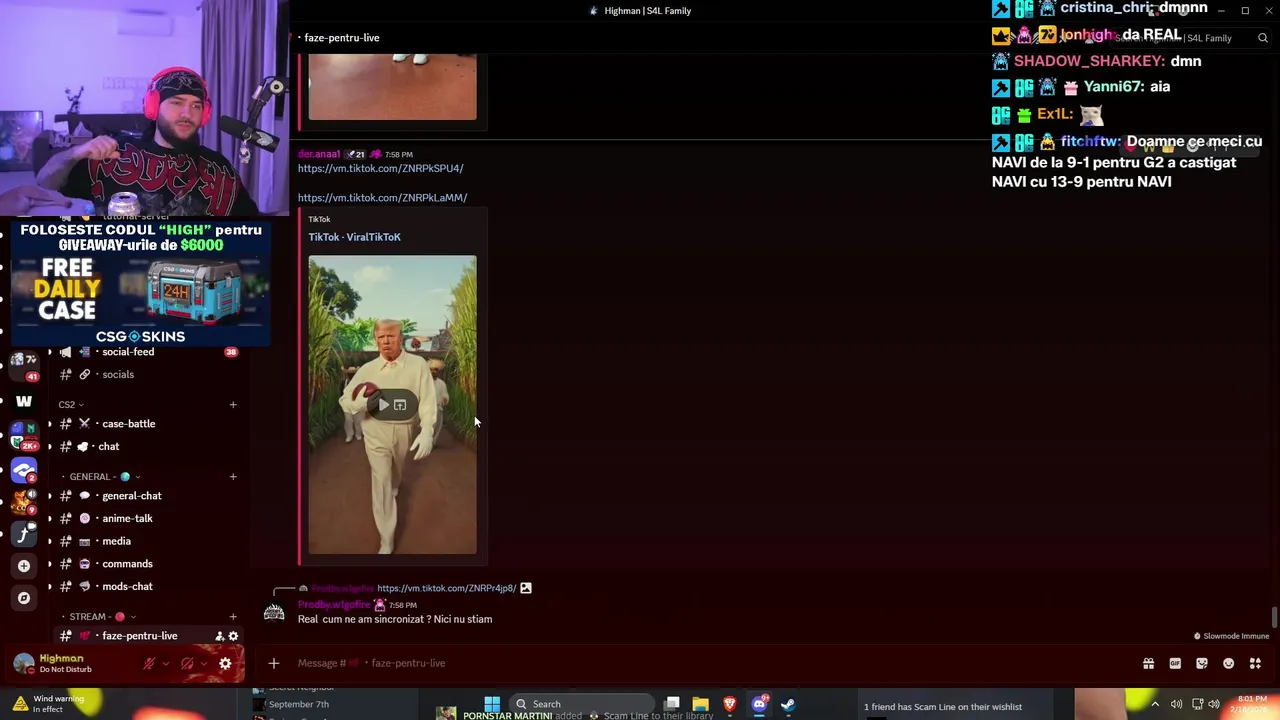Open the image thumbnail above der.anaa1's message
The width and height of the screenshot is (1280, 720).
tap(392, 87)
